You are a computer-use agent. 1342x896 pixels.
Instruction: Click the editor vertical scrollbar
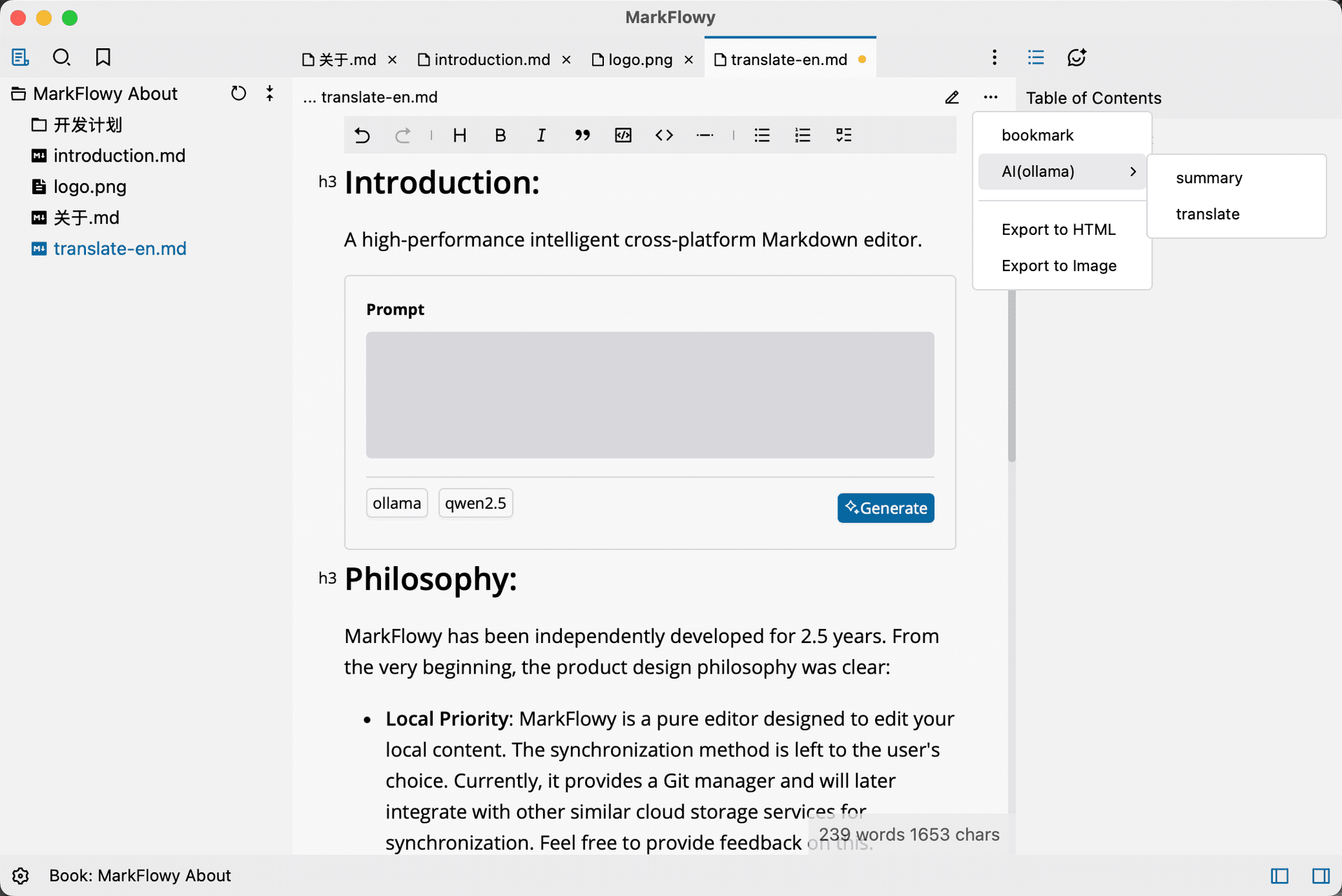1011,376
